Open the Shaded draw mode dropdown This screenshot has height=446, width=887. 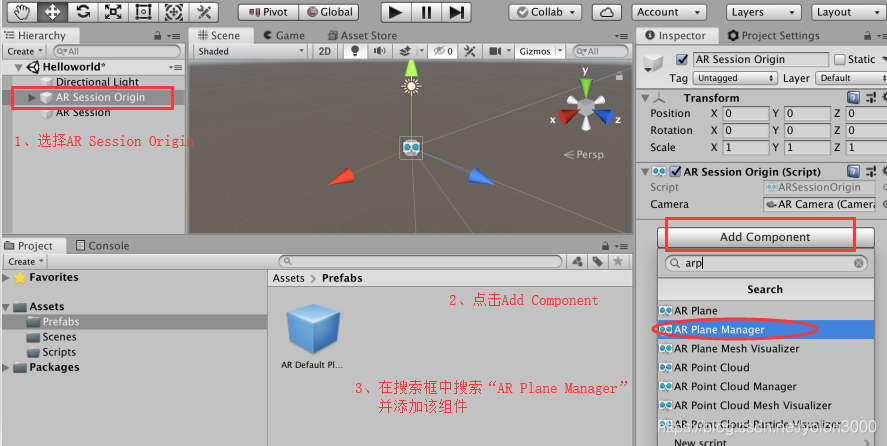[x=251, y=51]
